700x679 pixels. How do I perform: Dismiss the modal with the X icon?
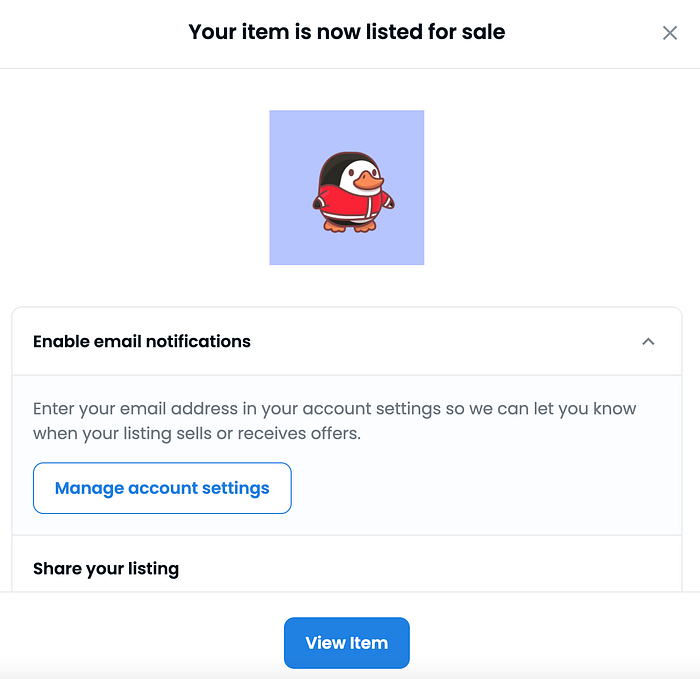pyautogui.click(x=669, y=33)
